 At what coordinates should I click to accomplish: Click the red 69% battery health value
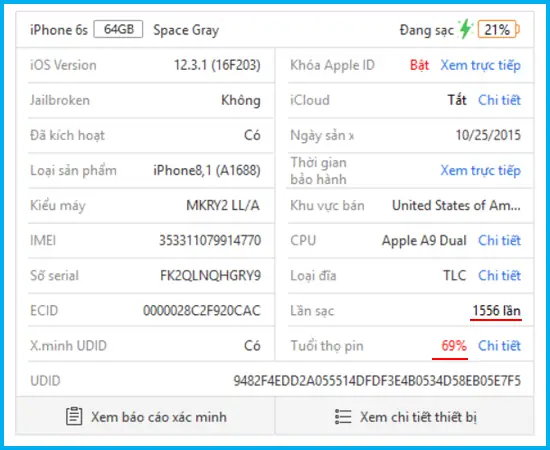(454, 346)
